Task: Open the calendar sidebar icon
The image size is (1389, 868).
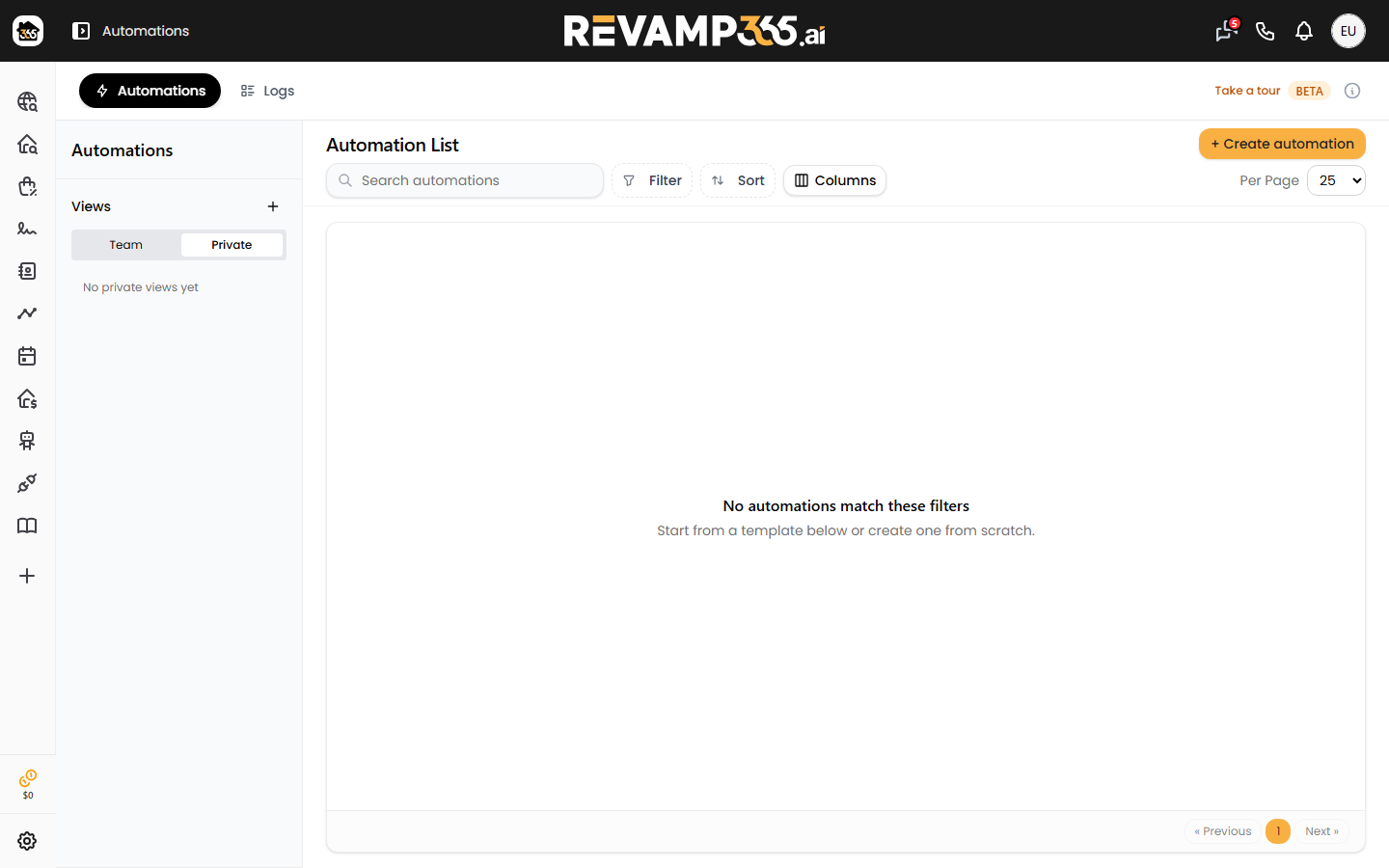Action: click(27, 356)
